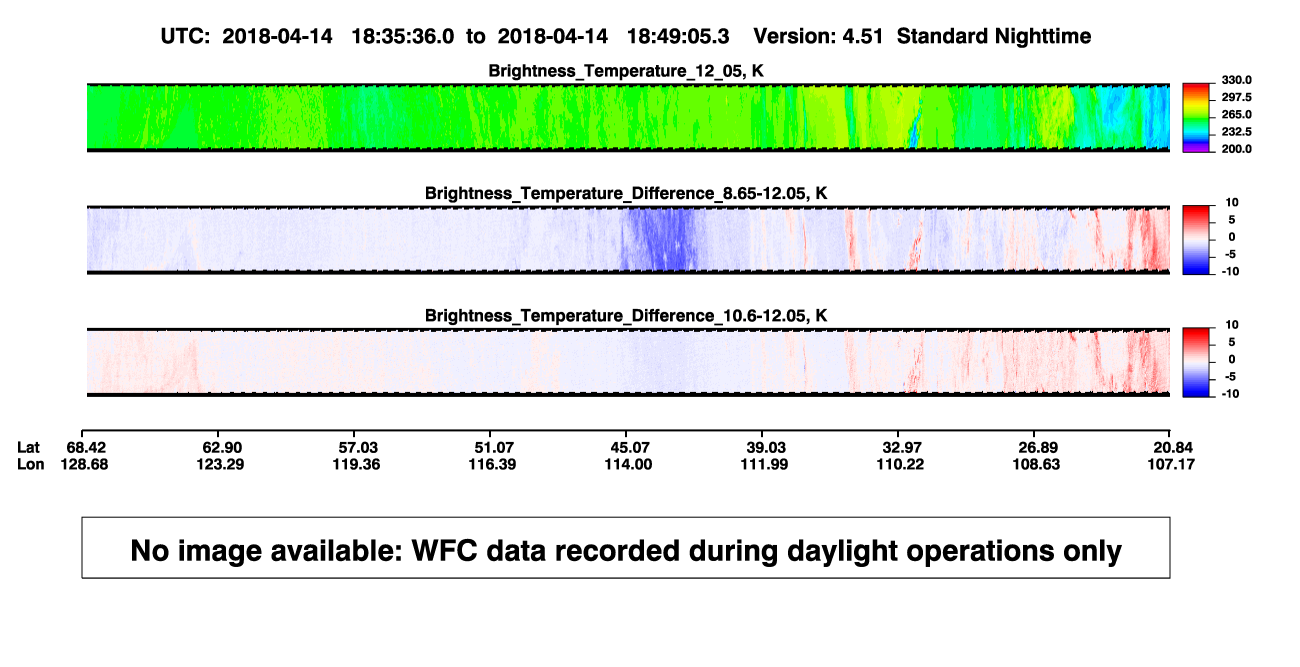Click longitude value 110.22
The image size is (1300, 667).
[x=900, y=464]
